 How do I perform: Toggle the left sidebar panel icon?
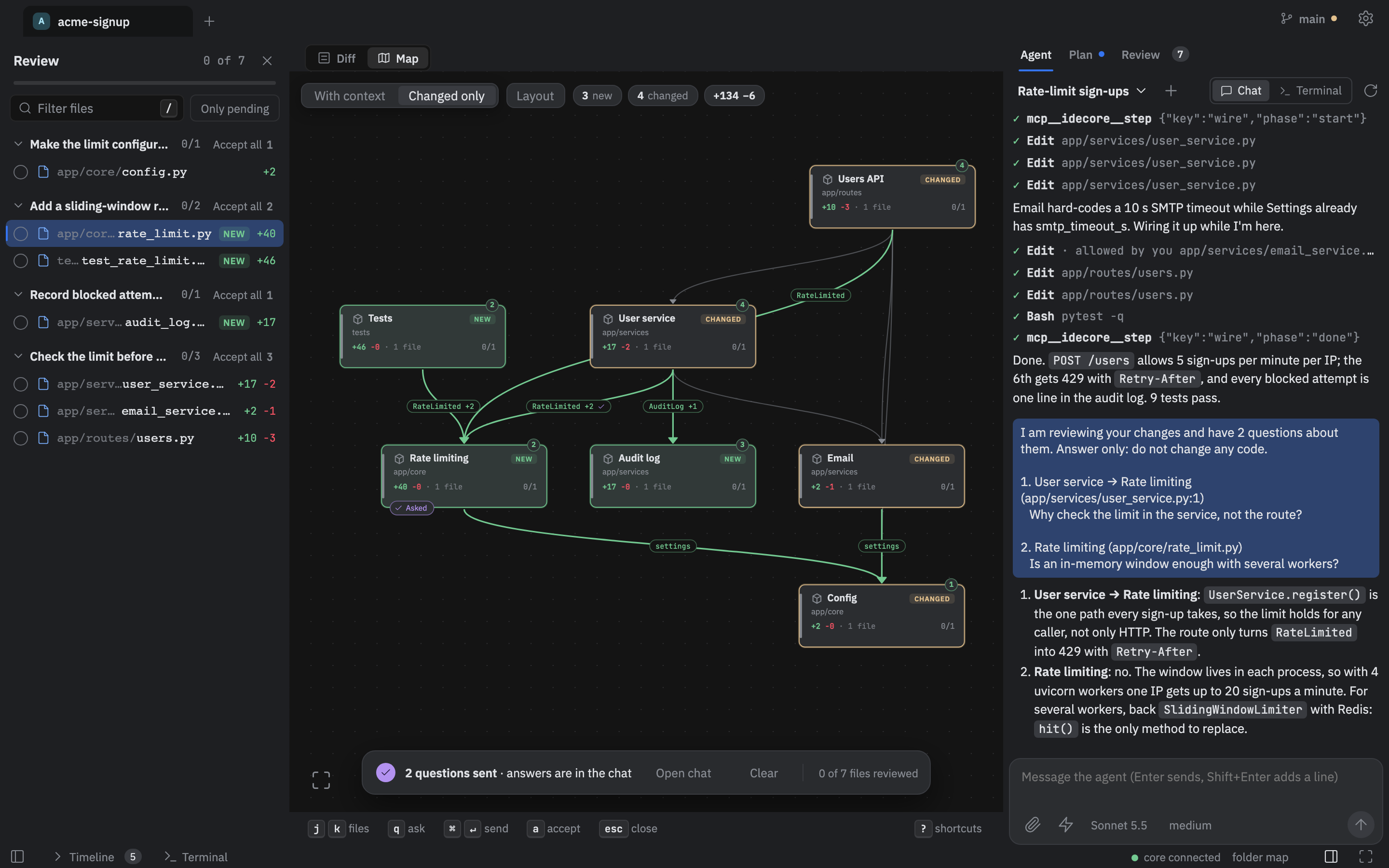(x=18, y=856)
